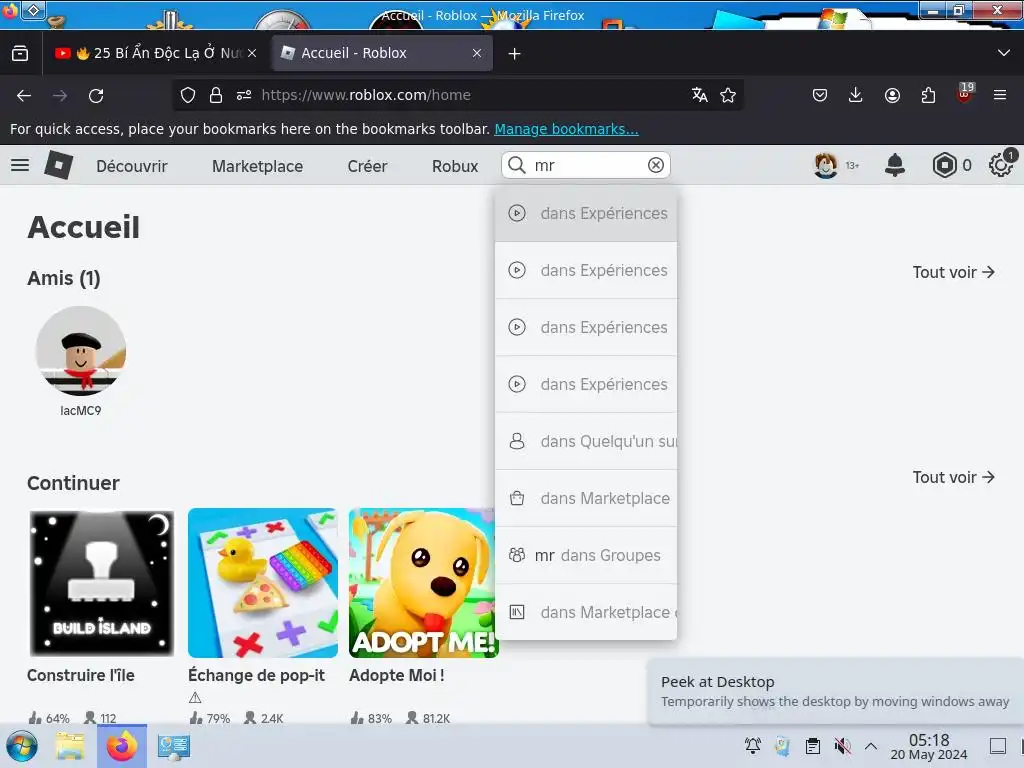The image size is (1024, 768).
Task: Translate this page icon
Action: (699, 95)
